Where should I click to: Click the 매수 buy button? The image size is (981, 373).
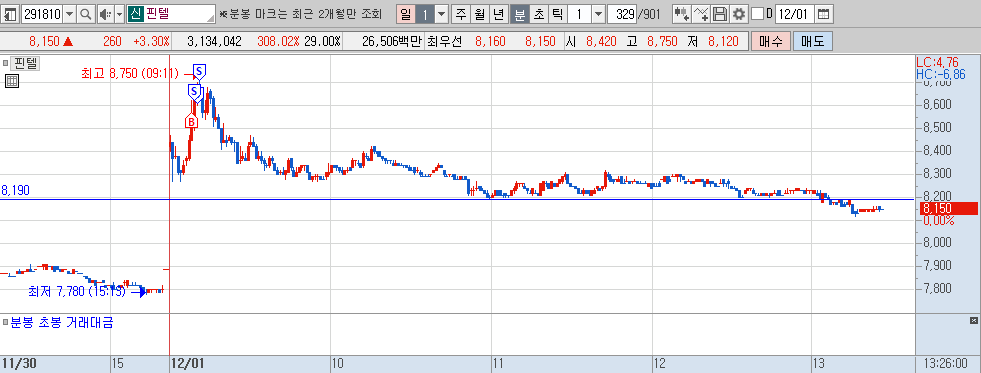tap(771, 41)
